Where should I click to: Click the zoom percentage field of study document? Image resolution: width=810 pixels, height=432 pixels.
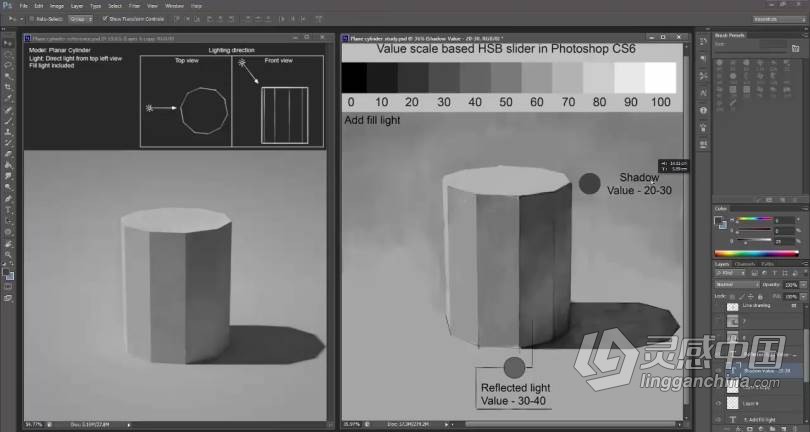(350, 425)
